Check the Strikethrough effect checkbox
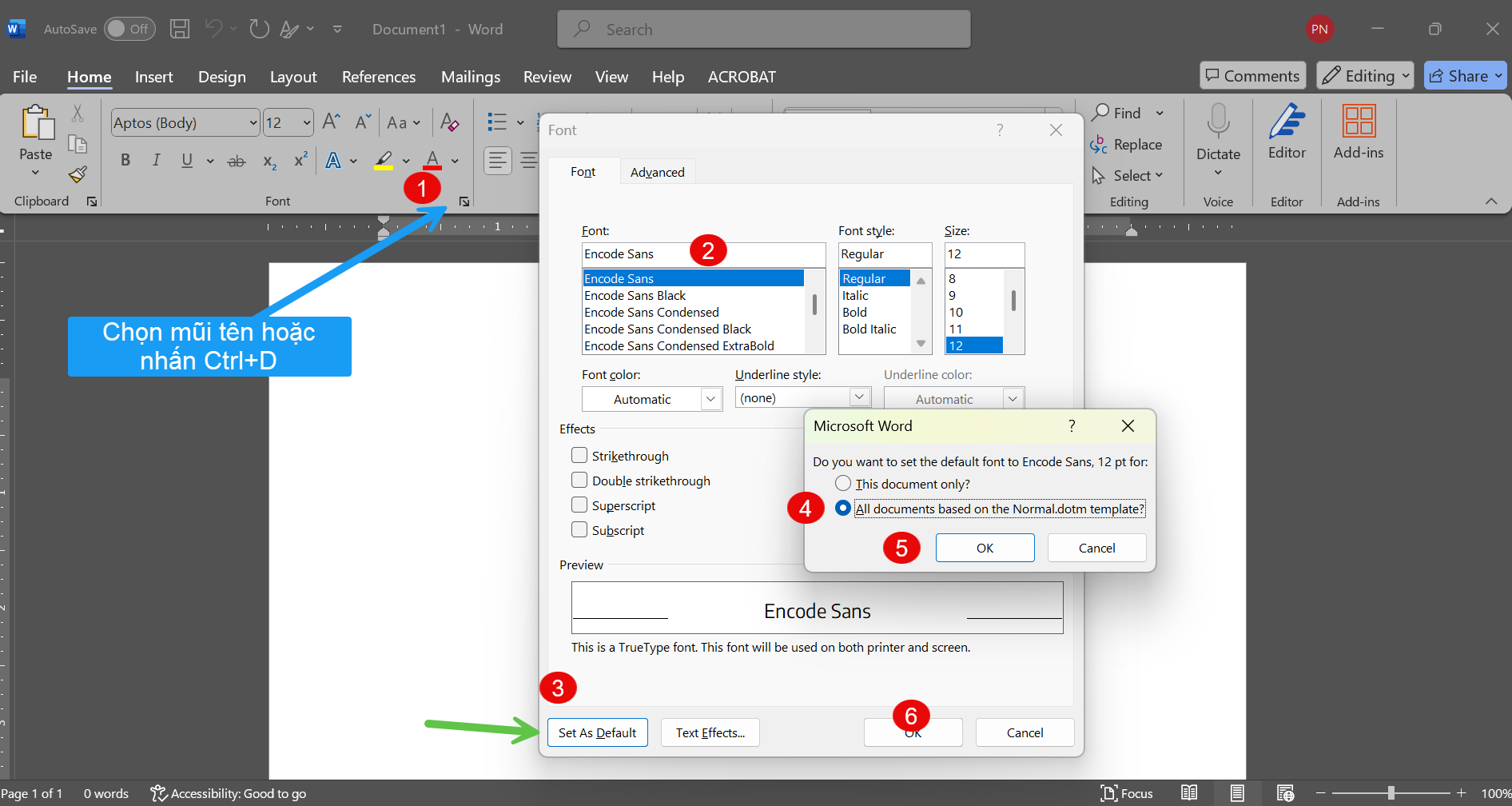1512x806 pixels. pyautogui.click(x=579, y=455)
